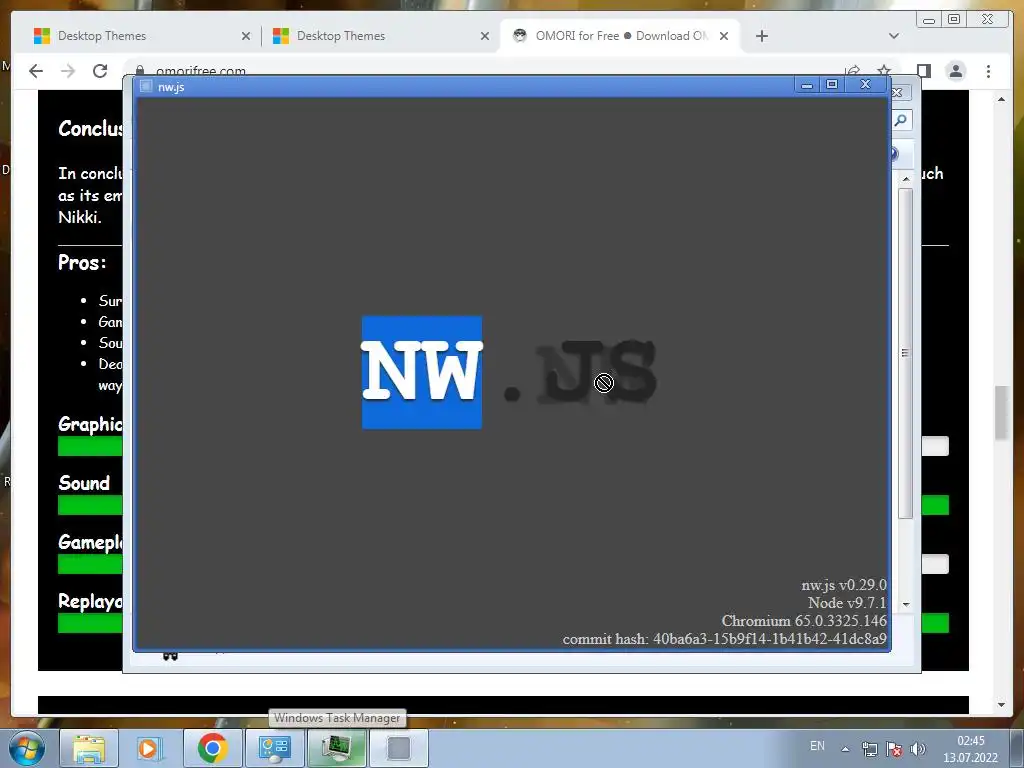Click the omorifree.com address bar
This screenshot has width=1024, height=768.
[x=483, y=70]
